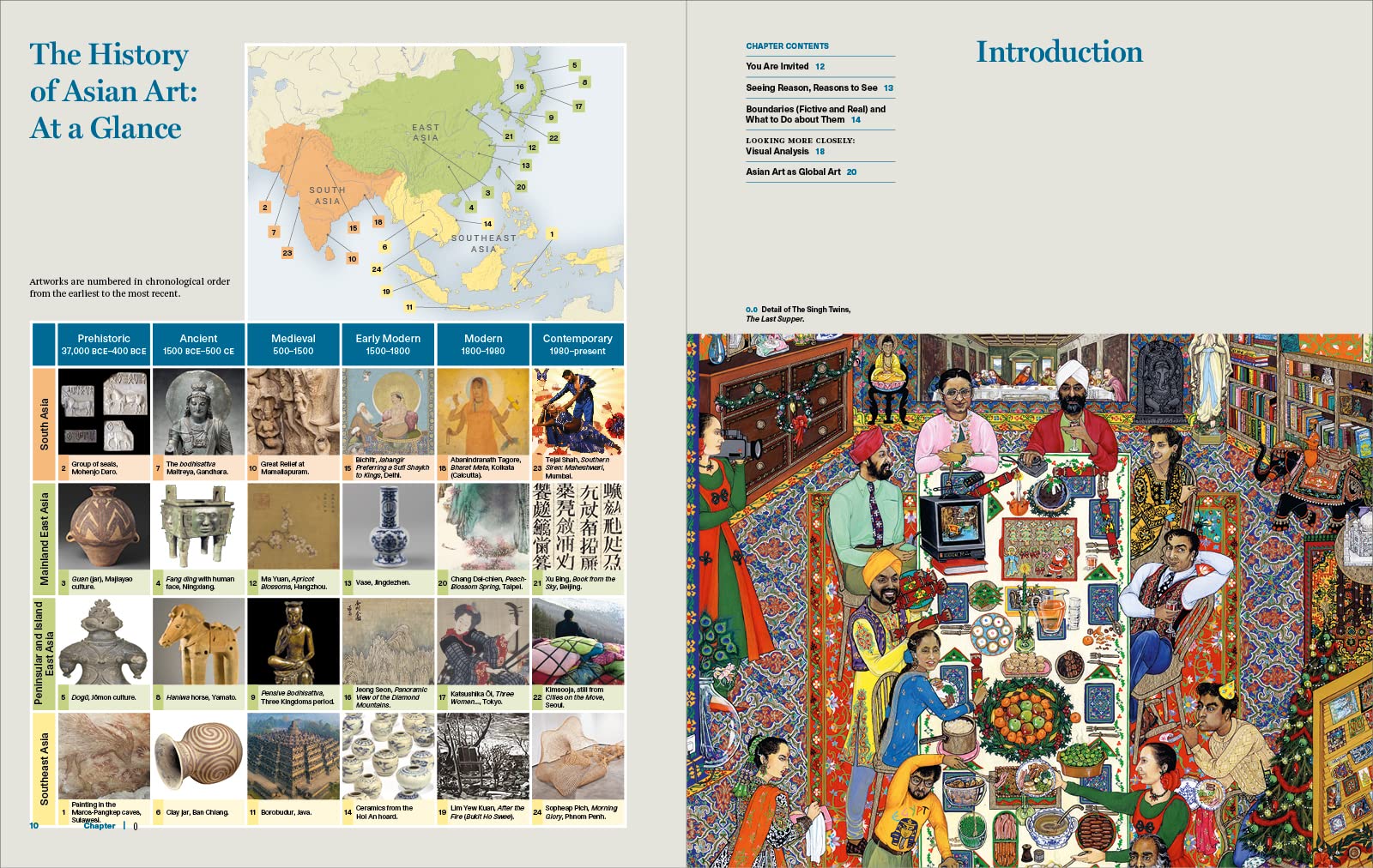
Task: Click the Haniwa horse image
Action: 198,641
